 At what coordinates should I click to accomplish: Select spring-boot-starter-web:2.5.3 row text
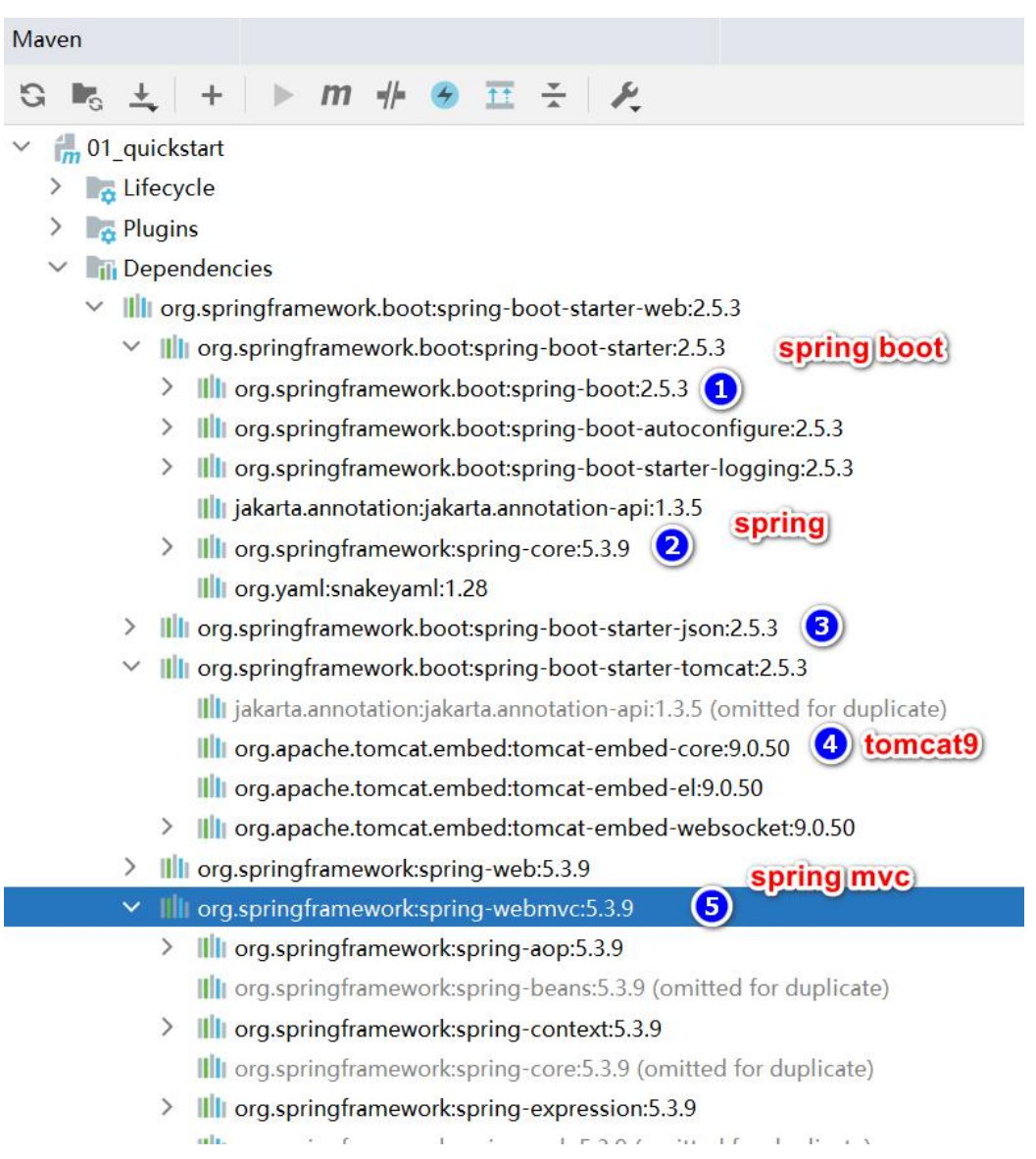coord(450,308)
